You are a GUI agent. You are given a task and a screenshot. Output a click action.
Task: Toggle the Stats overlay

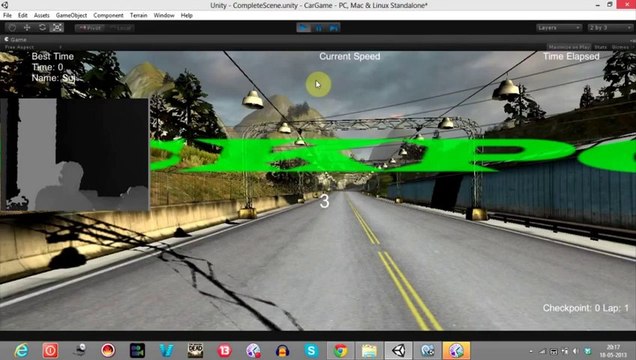click(x=600, y=47)
